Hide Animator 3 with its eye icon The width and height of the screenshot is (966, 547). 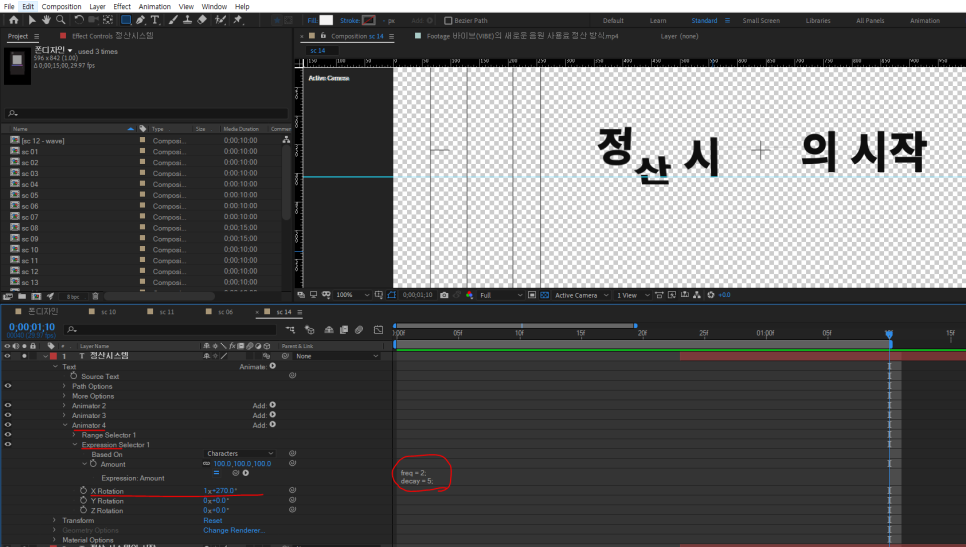7,415
